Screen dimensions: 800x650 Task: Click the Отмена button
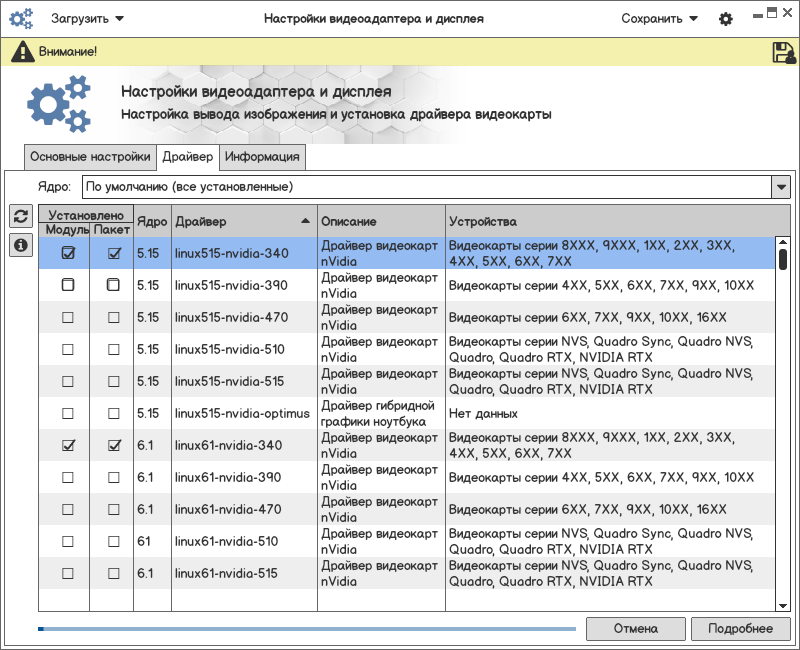click(635, 629)
